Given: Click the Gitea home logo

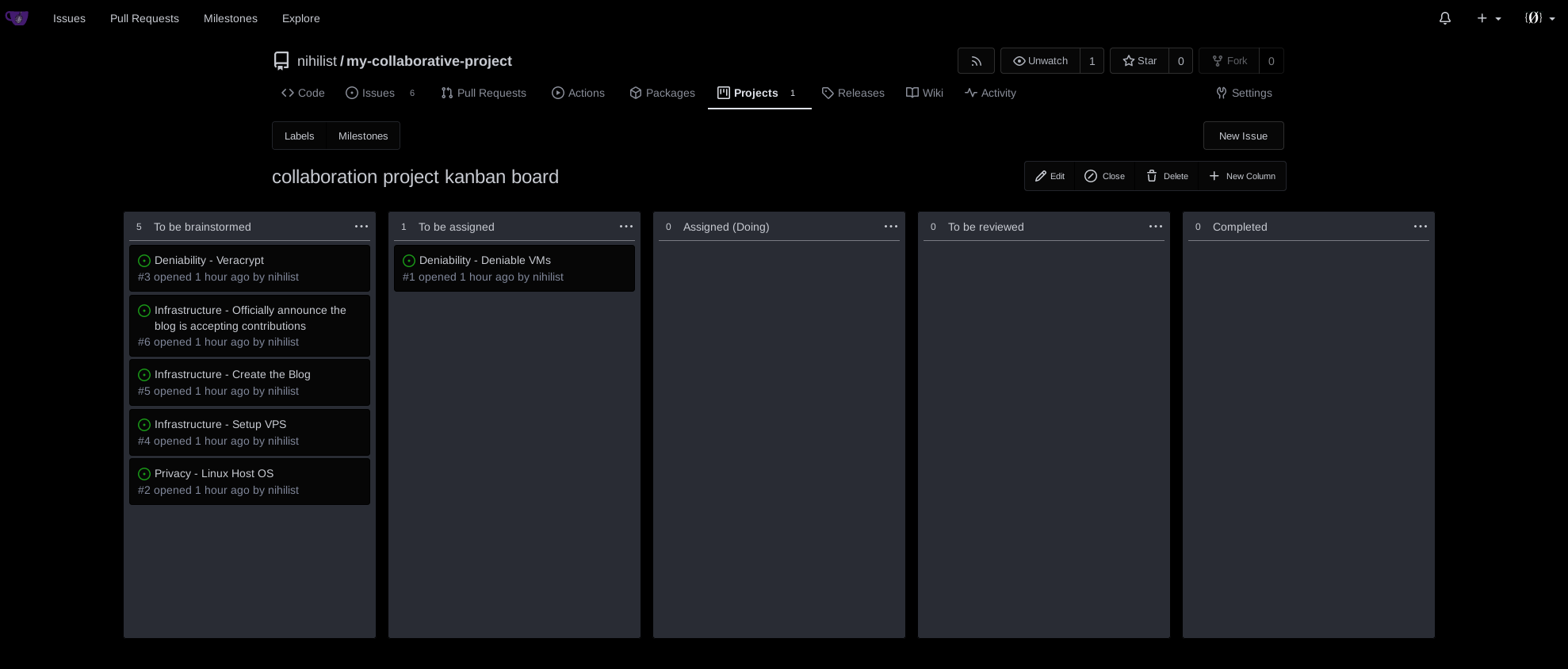Looking at the screenshot, I should coord(17,18).
